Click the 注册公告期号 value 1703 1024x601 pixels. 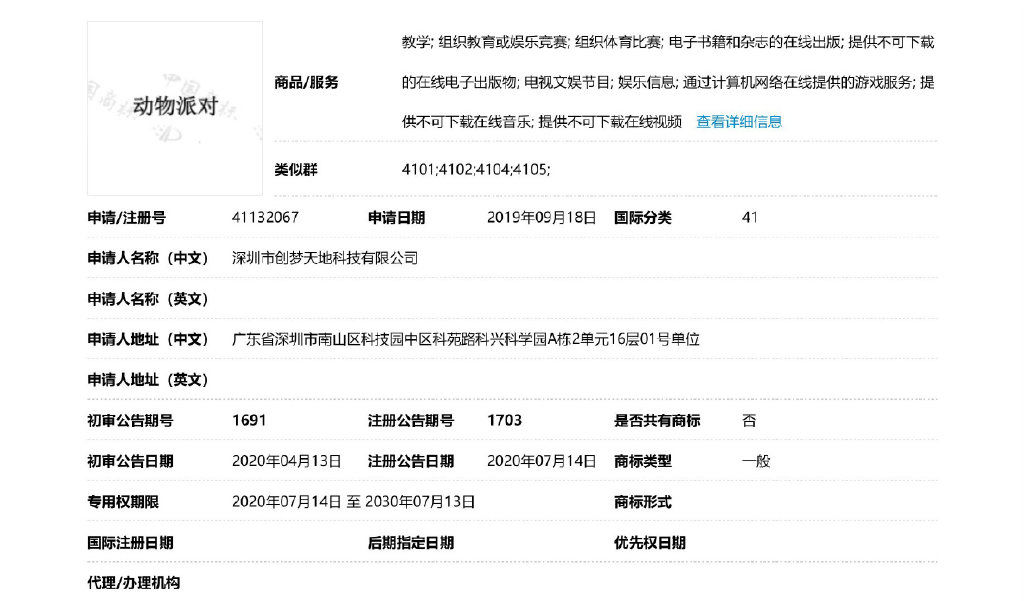click(504, 421)
